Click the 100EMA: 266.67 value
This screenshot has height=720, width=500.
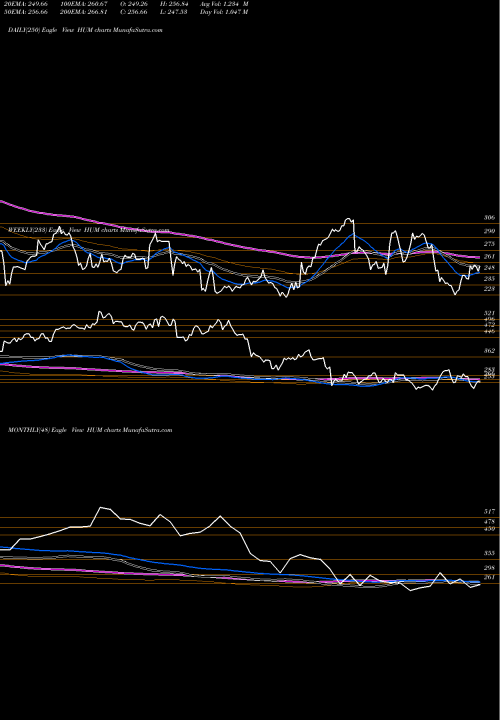click(x=83, y=4)
